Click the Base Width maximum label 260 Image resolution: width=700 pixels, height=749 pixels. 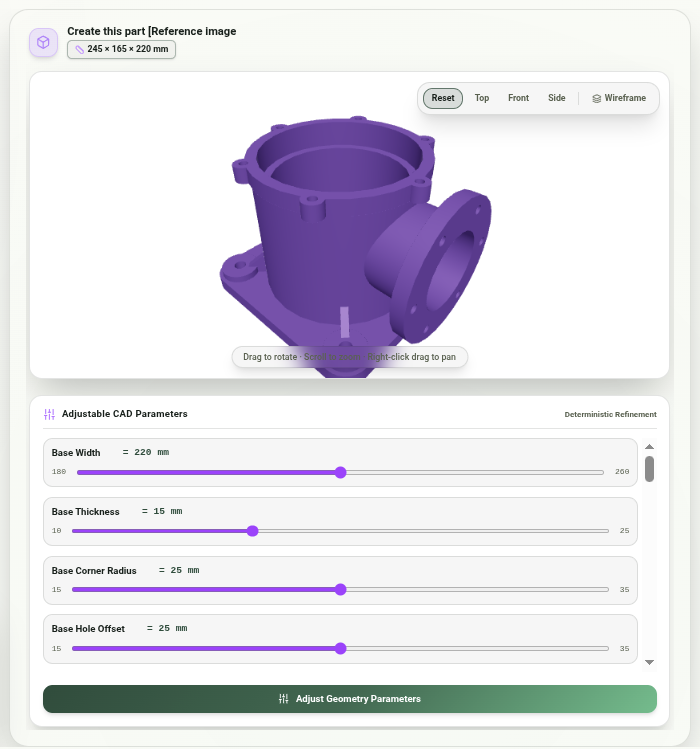point(622,472)
